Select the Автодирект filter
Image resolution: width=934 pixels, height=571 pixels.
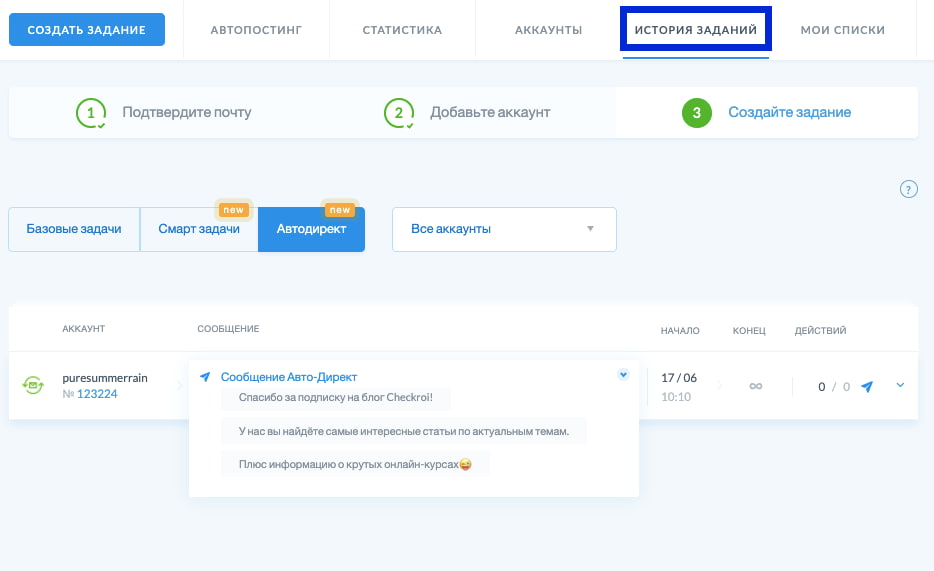pyautogui.click(x=311, y=229)
